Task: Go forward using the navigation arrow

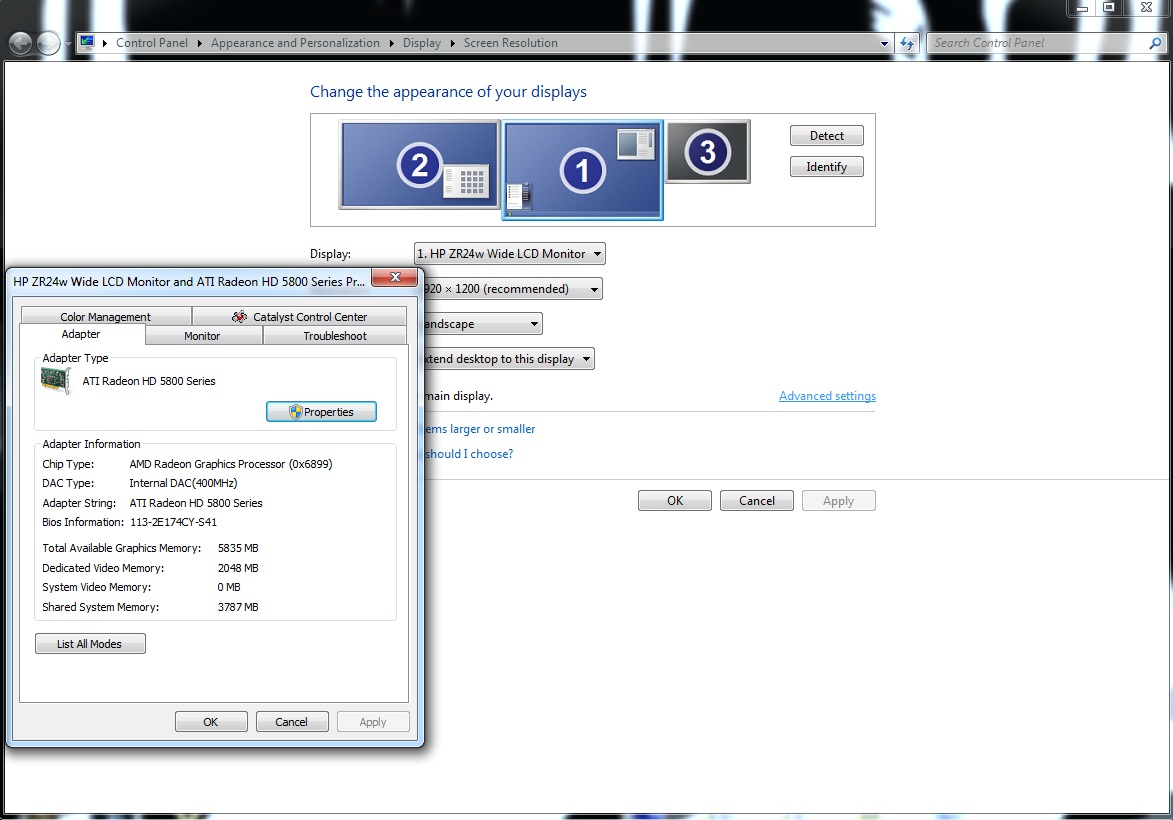Action: pyautogui.click(x=49, y=44)
